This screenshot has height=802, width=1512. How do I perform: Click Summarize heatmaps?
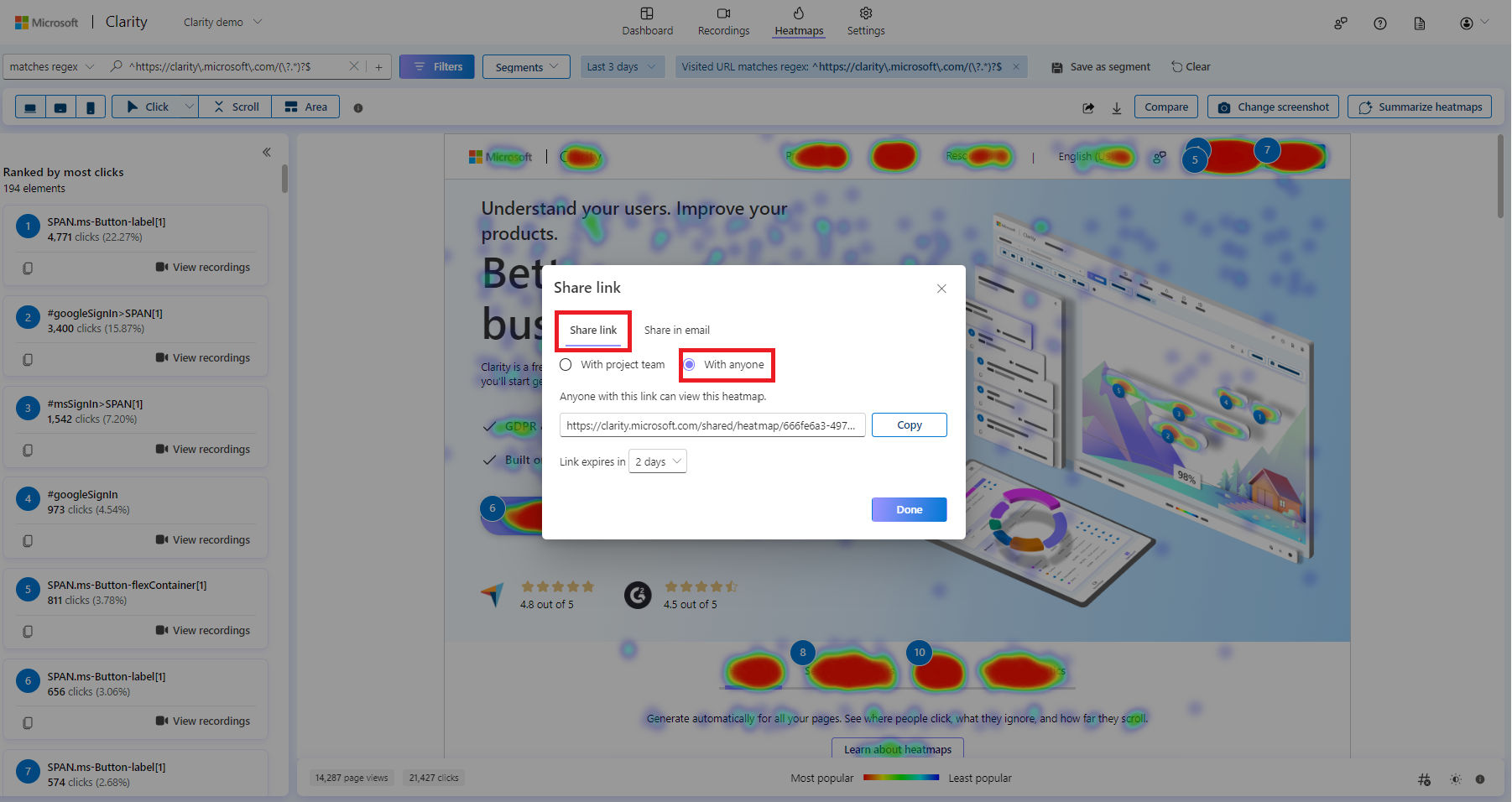(1420, 107)
